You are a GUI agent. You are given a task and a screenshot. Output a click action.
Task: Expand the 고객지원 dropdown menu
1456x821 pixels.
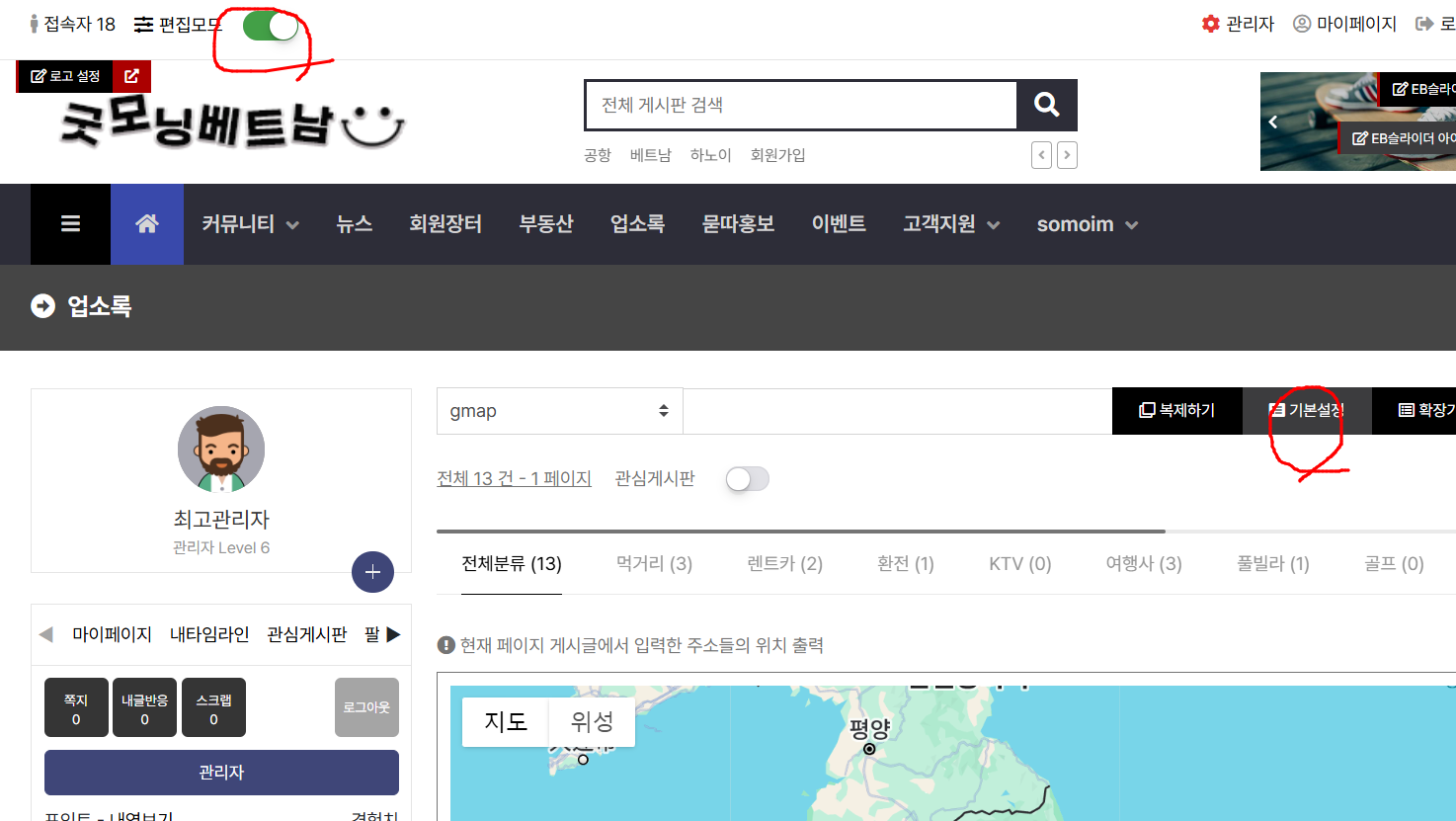(951, 224)
